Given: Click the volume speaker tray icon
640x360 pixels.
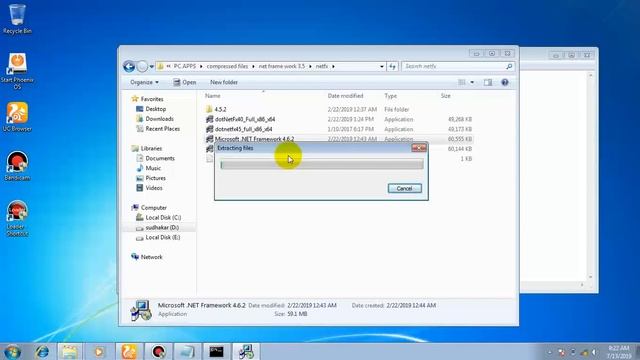Looking at the screenshot, I should pyautogui.click(x=594, y=352).
